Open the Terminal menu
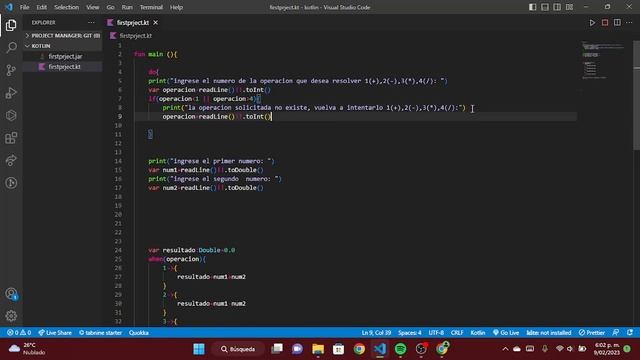640x360 pixels. tap(151, 7)
